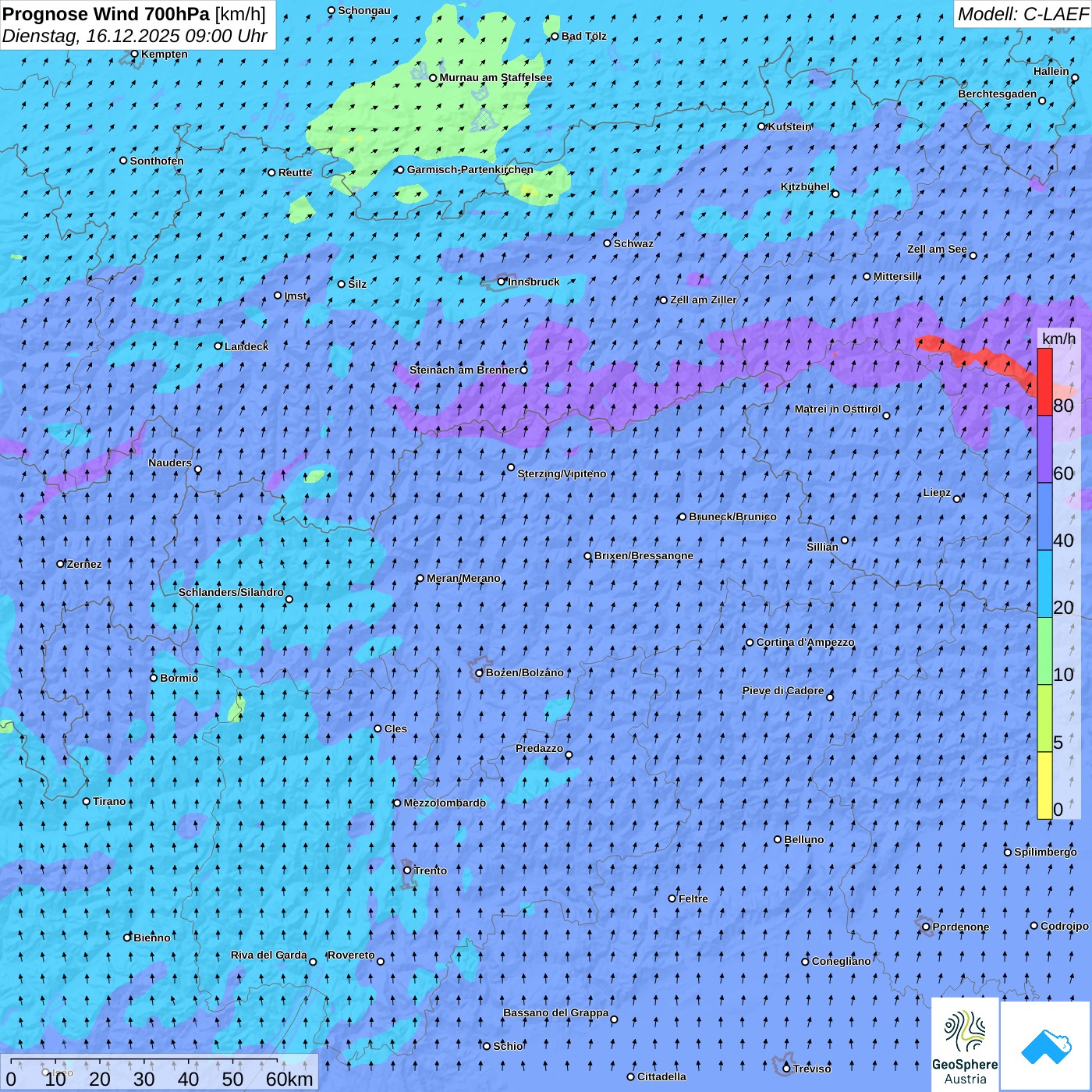Click the Schlanders/Silandro label
This screenshot has height=1092, width=1092.
click(231, 593)
